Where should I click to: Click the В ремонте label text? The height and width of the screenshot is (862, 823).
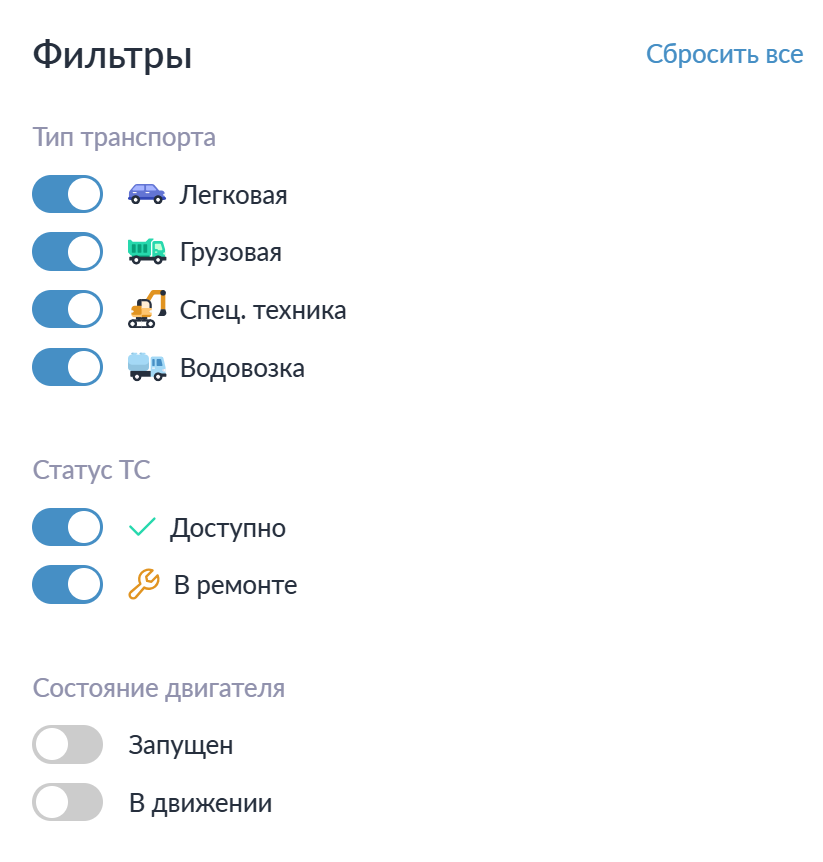pyautogui.click(x=235, y=585)
